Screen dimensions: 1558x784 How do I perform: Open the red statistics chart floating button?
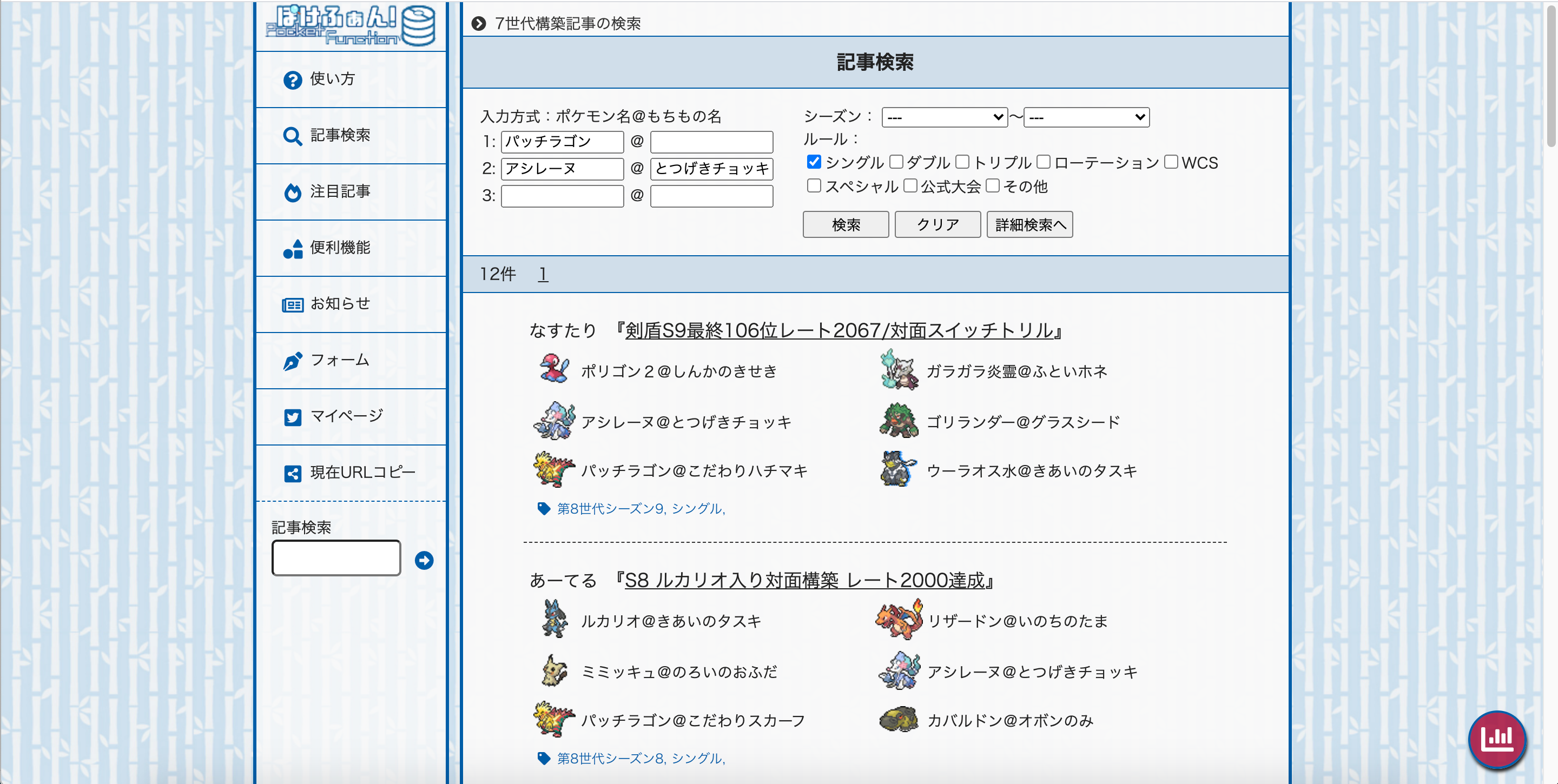(x=1496, y=739)
